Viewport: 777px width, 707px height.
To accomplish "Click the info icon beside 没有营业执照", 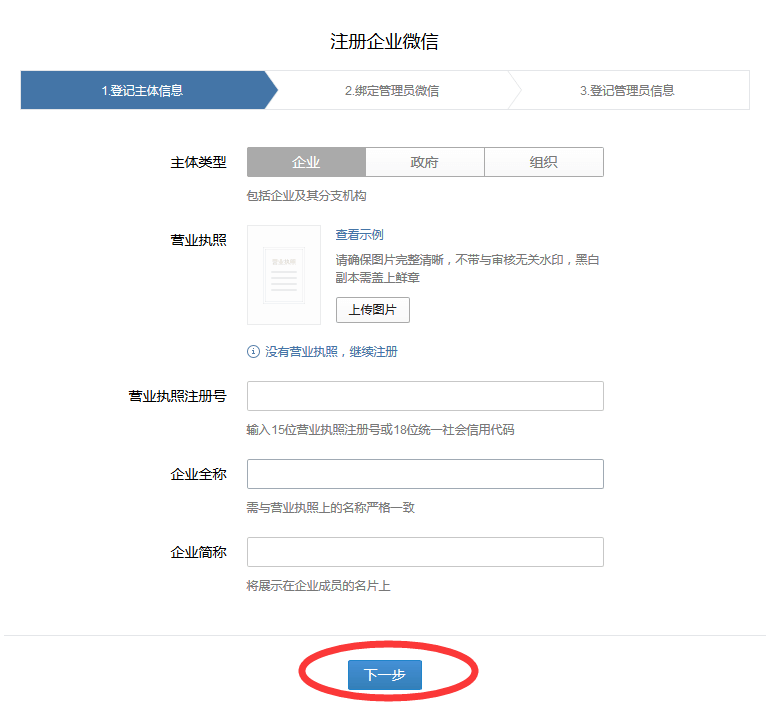I will [x=253, y=352].
